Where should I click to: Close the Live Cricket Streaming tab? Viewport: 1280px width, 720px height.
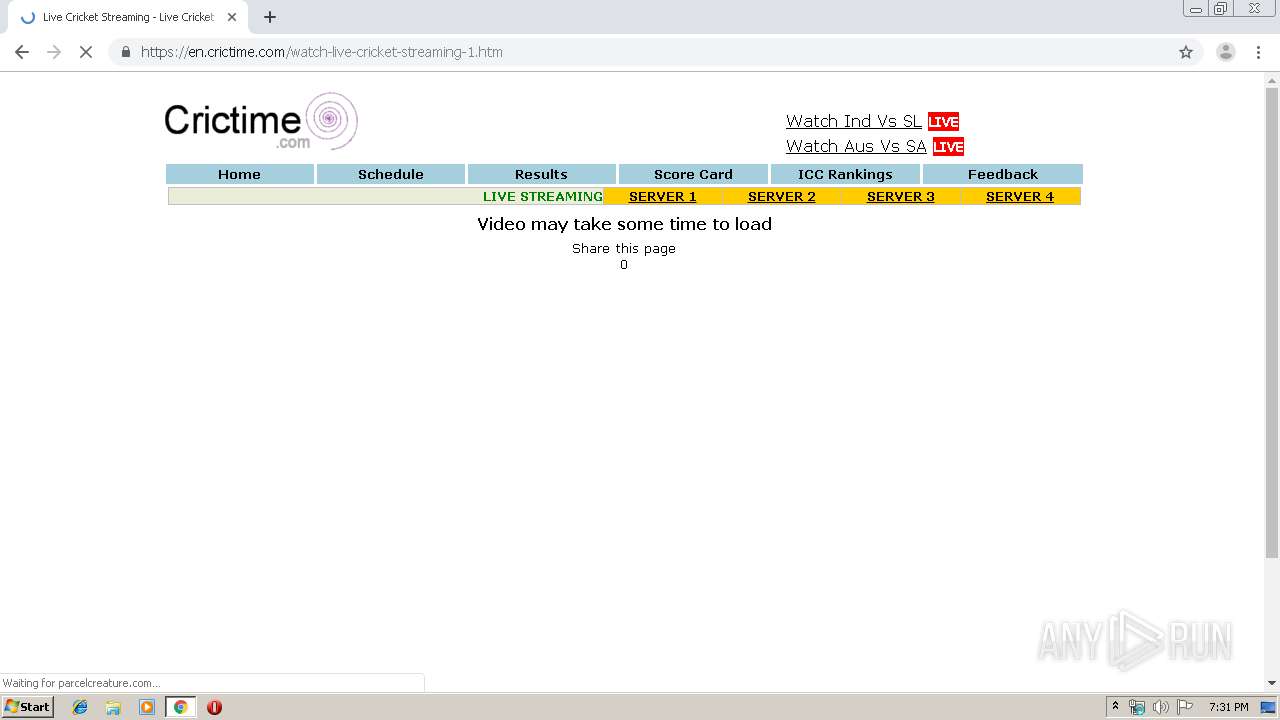click(x=232, y=17)
